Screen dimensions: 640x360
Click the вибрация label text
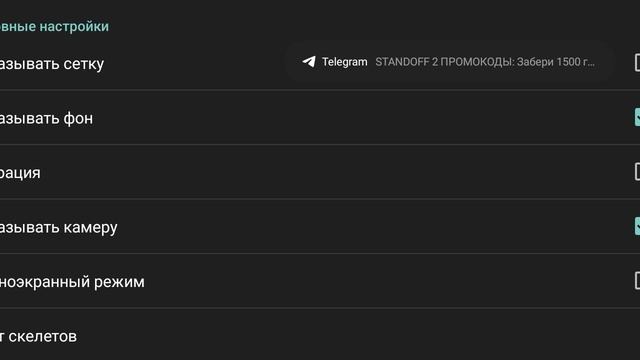[20, 173]
